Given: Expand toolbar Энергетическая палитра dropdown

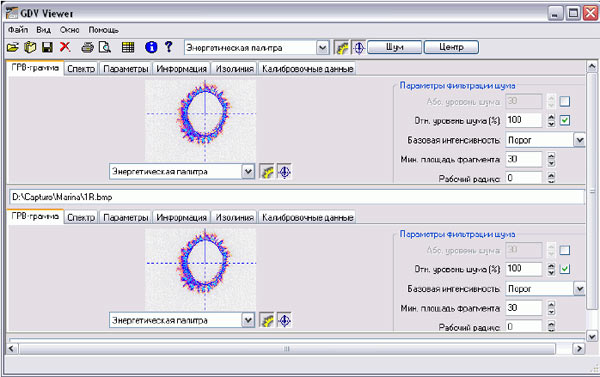Looking at the screenshot, I should tap(323, 48).
